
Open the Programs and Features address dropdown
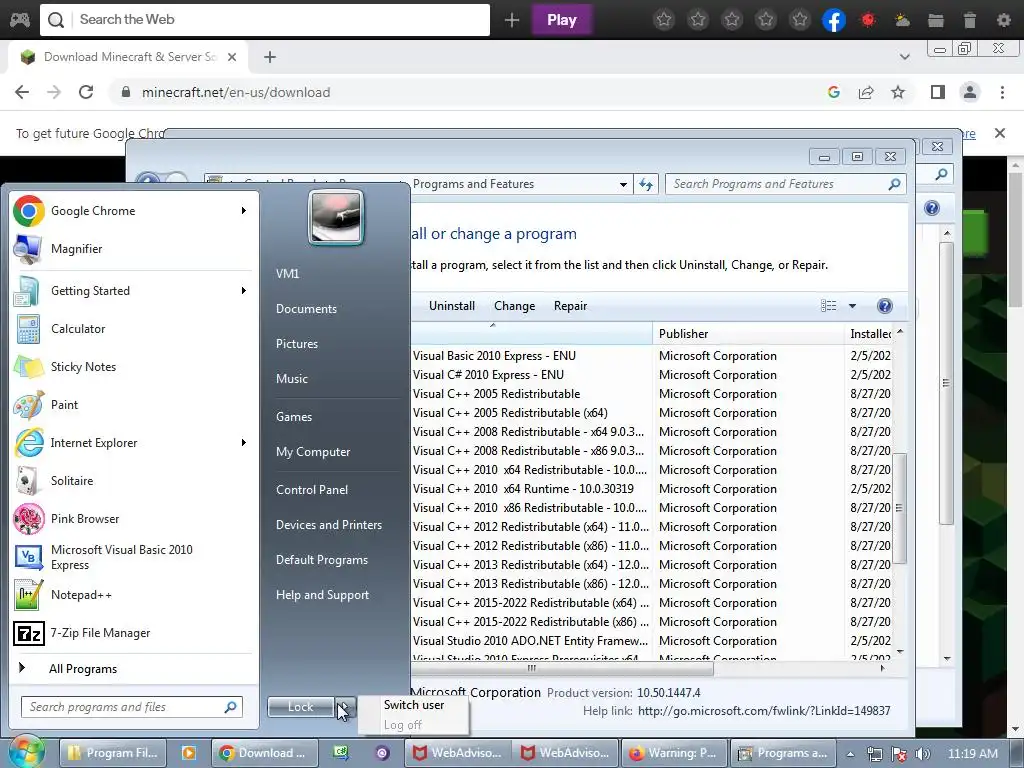coord(623,184)
